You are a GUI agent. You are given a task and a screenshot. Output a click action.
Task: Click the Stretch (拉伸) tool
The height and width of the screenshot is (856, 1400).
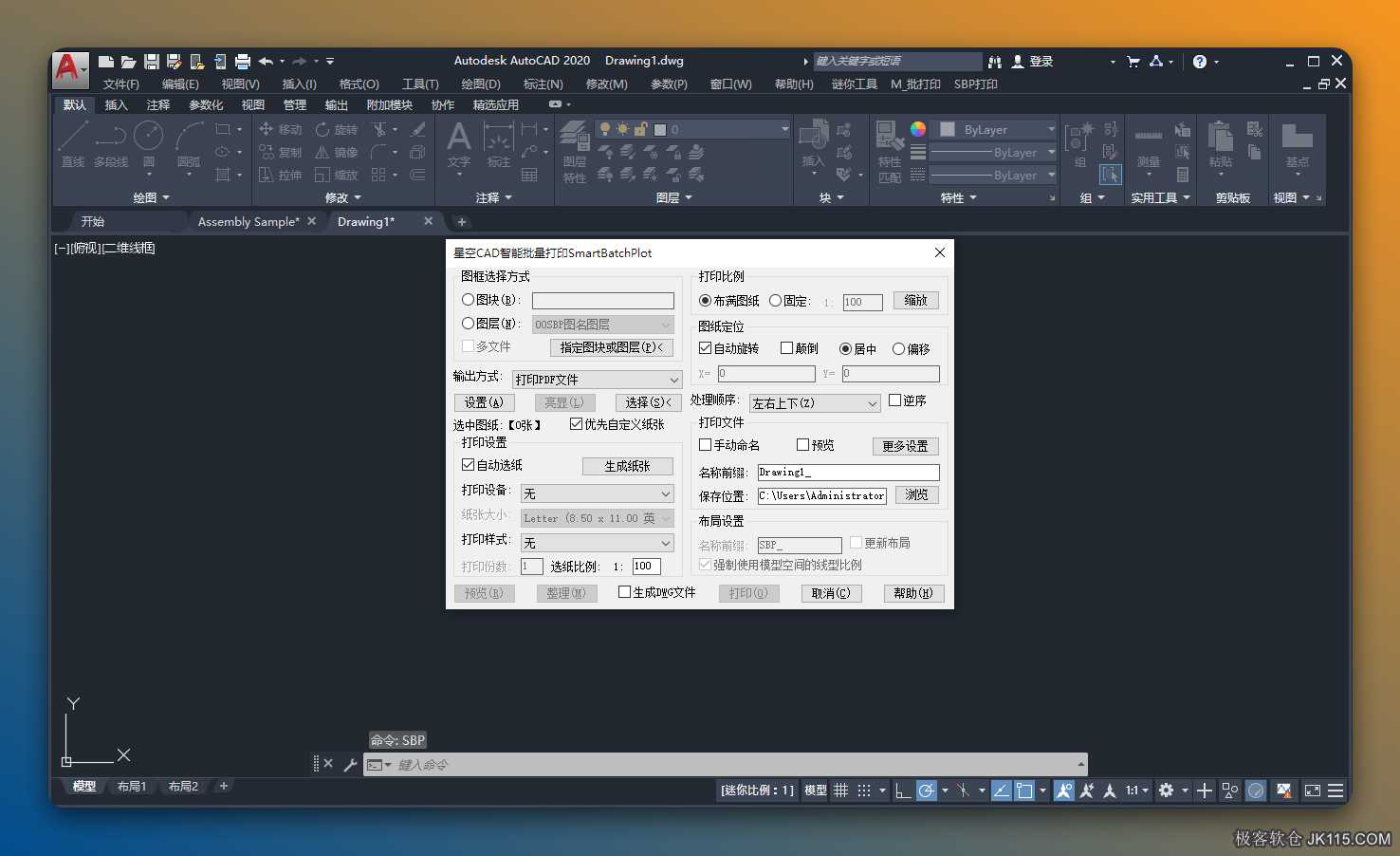pos(280,175)
